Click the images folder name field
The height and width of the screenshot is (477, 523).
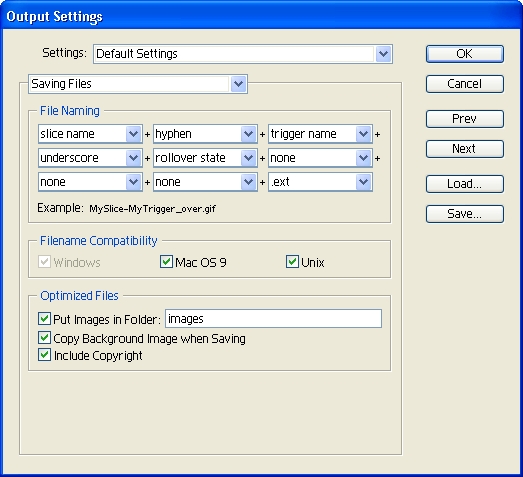click(x=274, y=319)
